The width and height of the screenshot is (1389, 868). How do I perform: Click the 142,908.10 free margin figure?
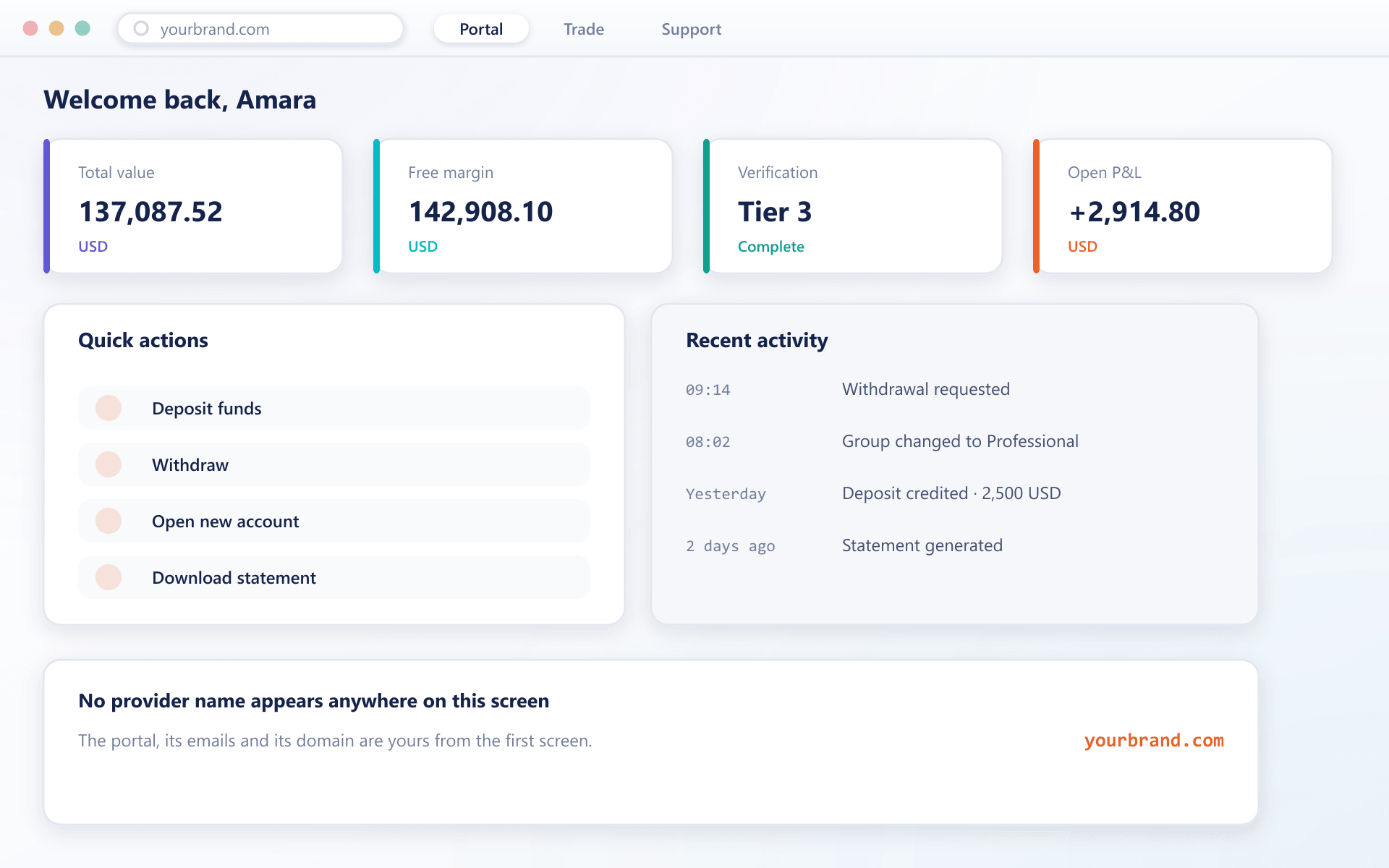pos(480,212)
